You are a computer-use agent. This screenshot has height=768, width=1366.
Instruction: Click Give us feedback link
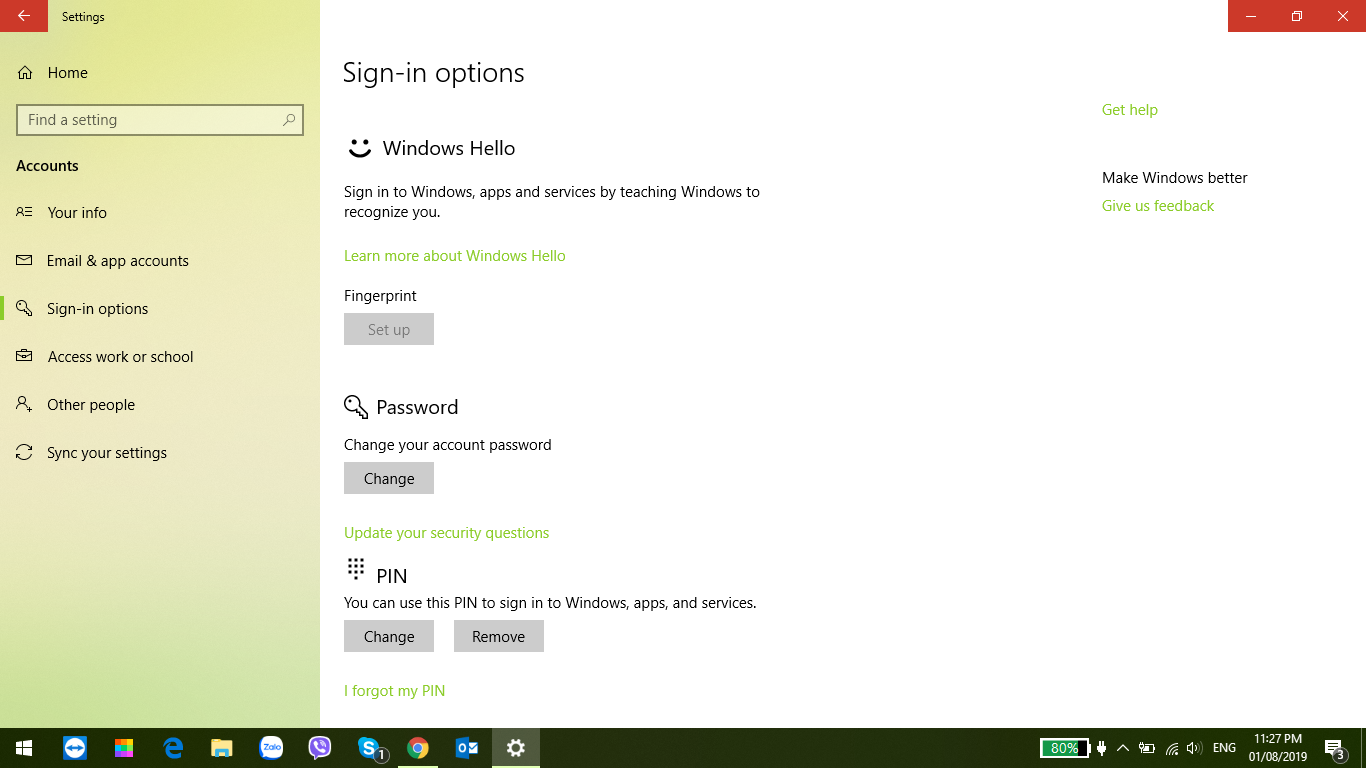pyautogui.click(x=1158, y=206)
